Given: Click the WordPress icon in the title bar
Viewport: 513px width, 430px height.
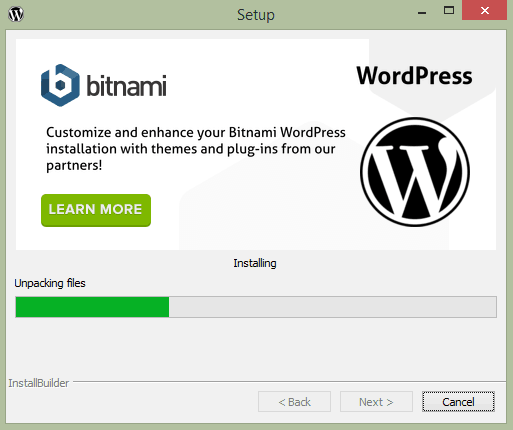Looking at the screenshot, I should (16, 14).
